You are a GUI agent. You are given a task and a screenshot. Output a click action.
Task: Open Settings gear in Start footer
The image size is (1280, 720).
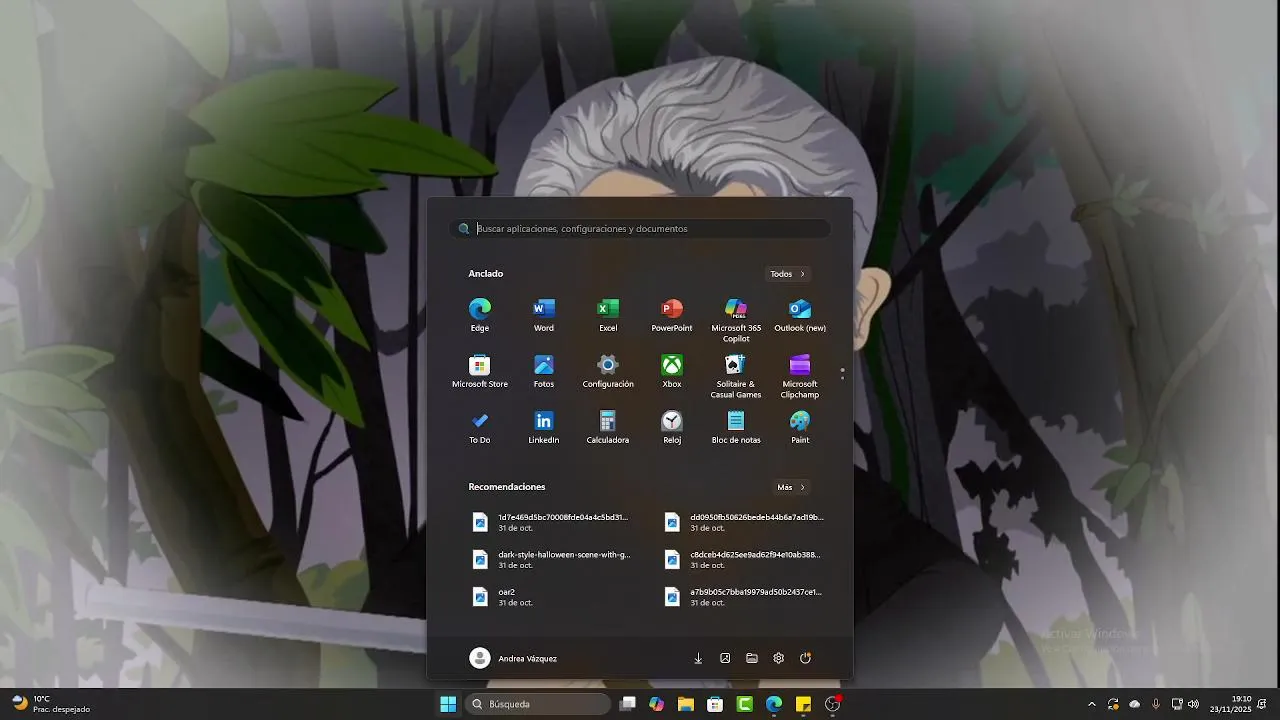tap(779, 658)
